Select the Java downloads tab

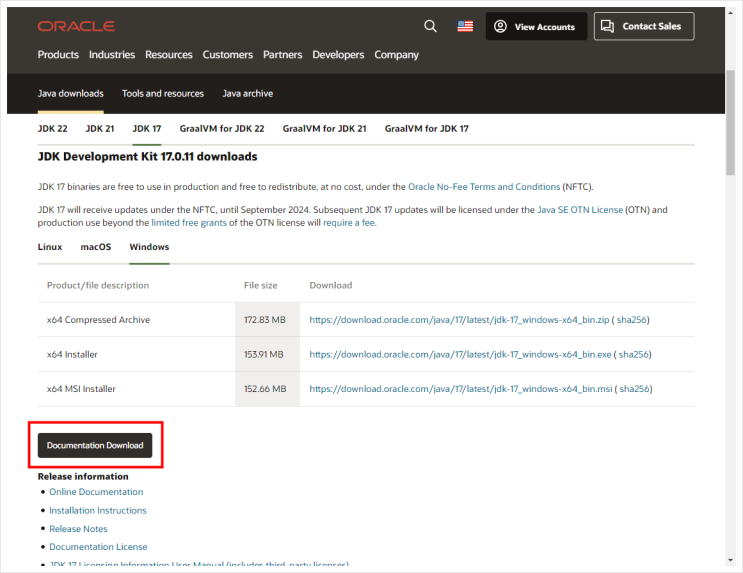coord(71,93)
